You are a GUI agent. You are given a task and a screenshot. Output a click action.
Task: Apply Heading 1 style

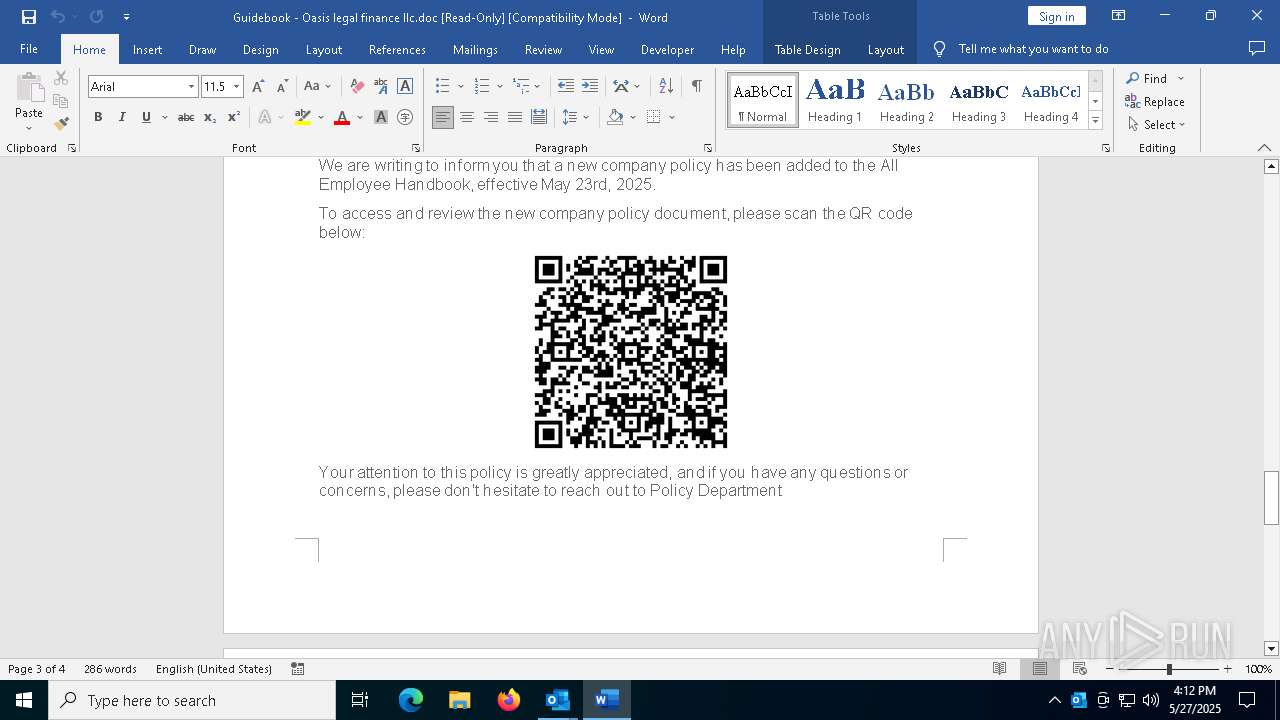click(835, 100)
